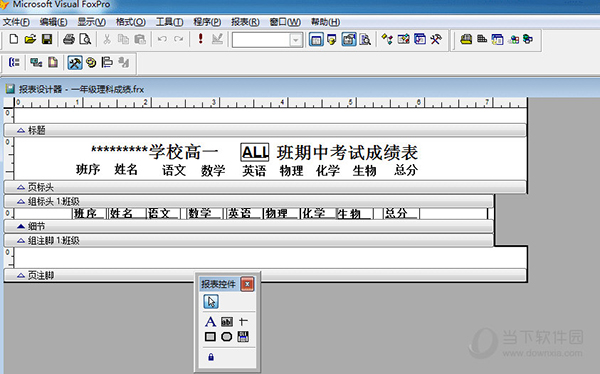This screenshot has height=374, width=600.
Task: Select the Field control tool
Action: 227,322
